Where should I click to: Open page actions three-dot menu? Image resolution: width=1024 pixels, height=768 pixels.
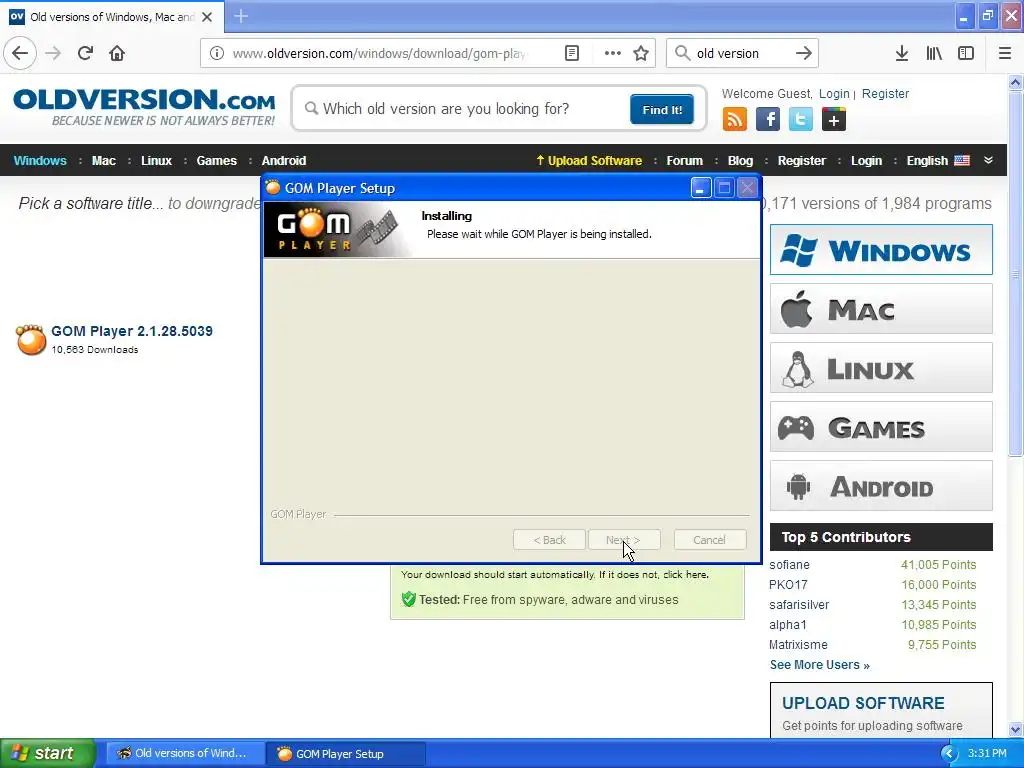pos(613,54)
